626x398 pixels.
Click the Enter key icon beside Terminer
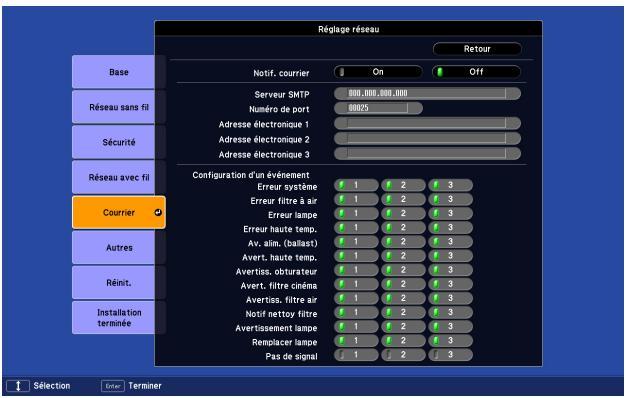(x=113, y=386)
